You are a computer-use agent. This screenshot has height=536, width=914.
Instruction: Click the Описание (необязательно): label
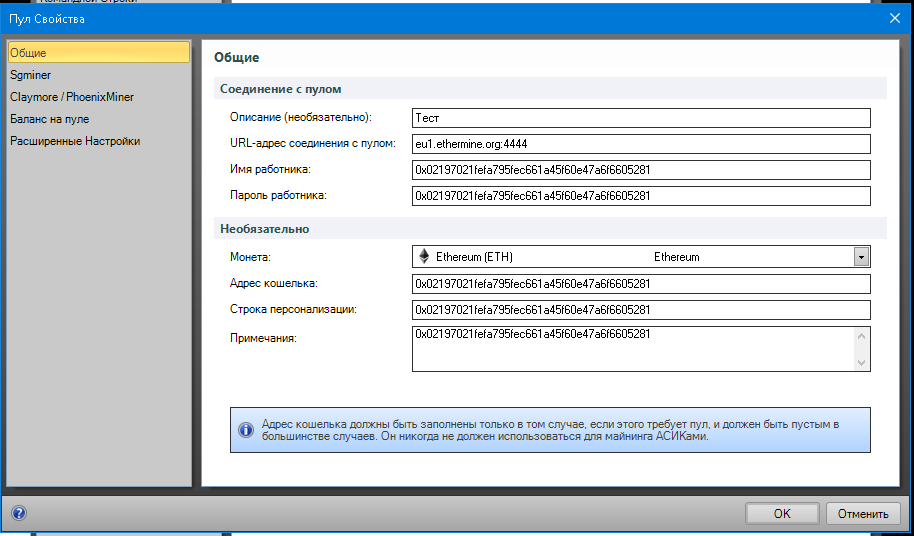(x=301, y=117)
